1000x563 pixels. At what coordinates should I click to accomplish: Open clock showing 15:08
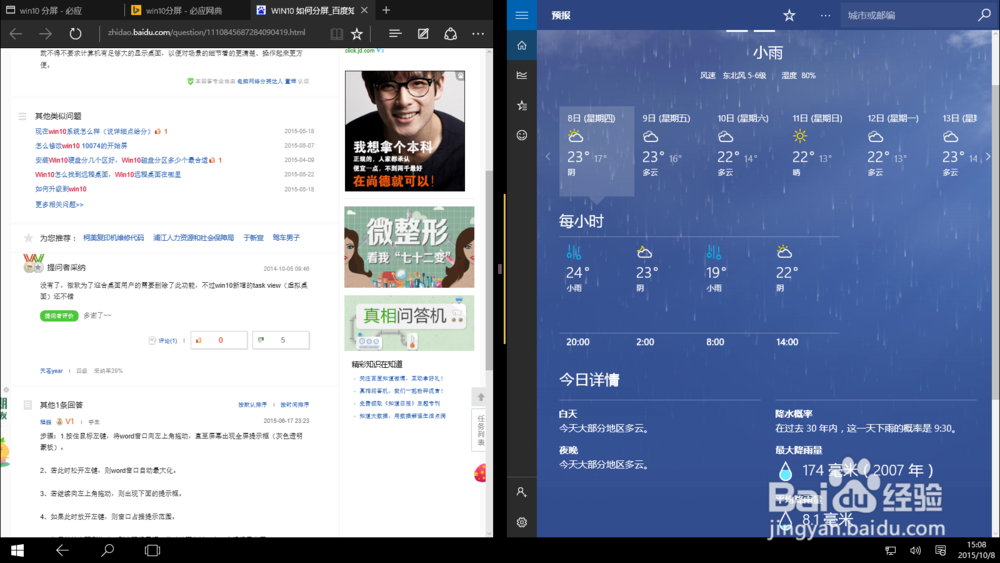pos(976,550)
